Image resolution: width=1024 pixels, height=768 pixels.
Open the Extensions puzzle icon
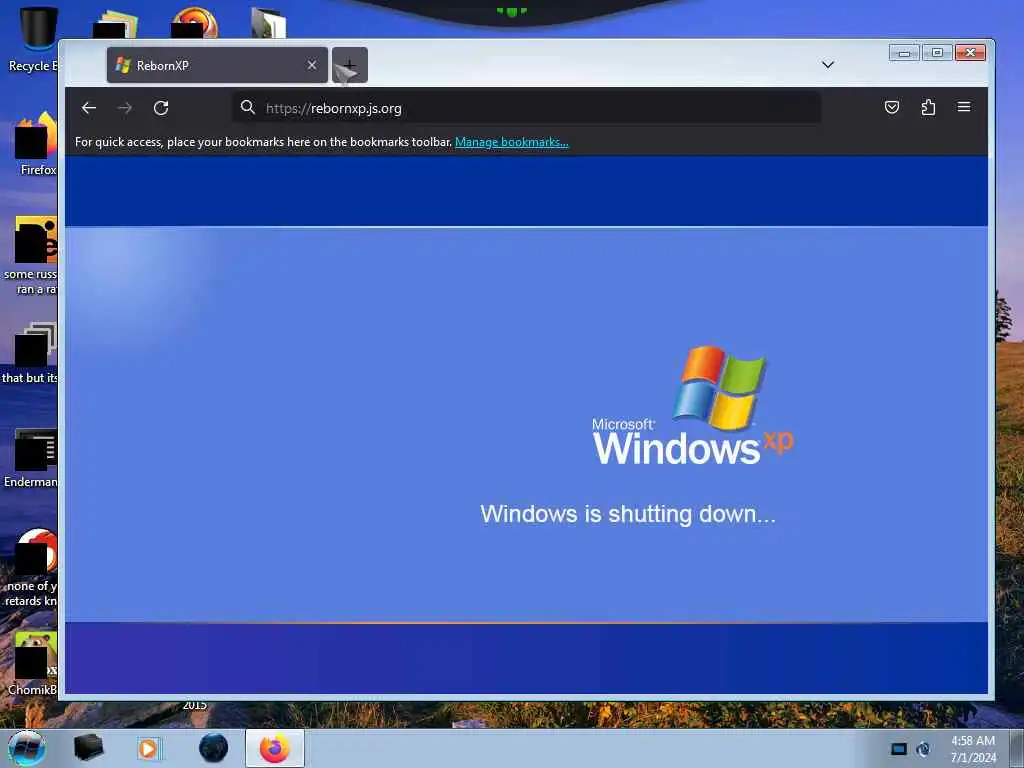click(928, 107)
